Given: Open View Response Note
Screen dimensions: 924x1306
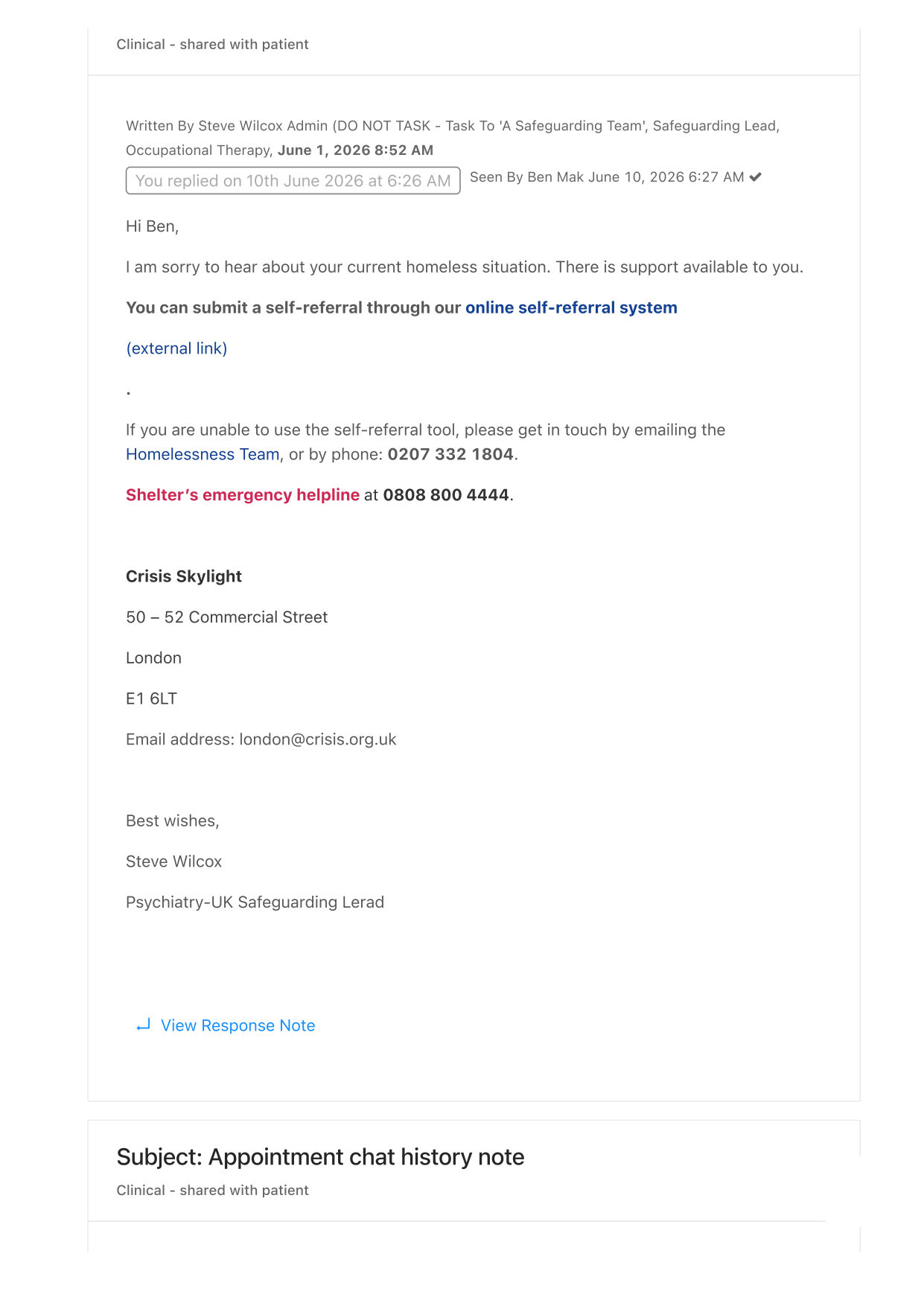Looking at the screenshot, I should (x=238, y=1025).
